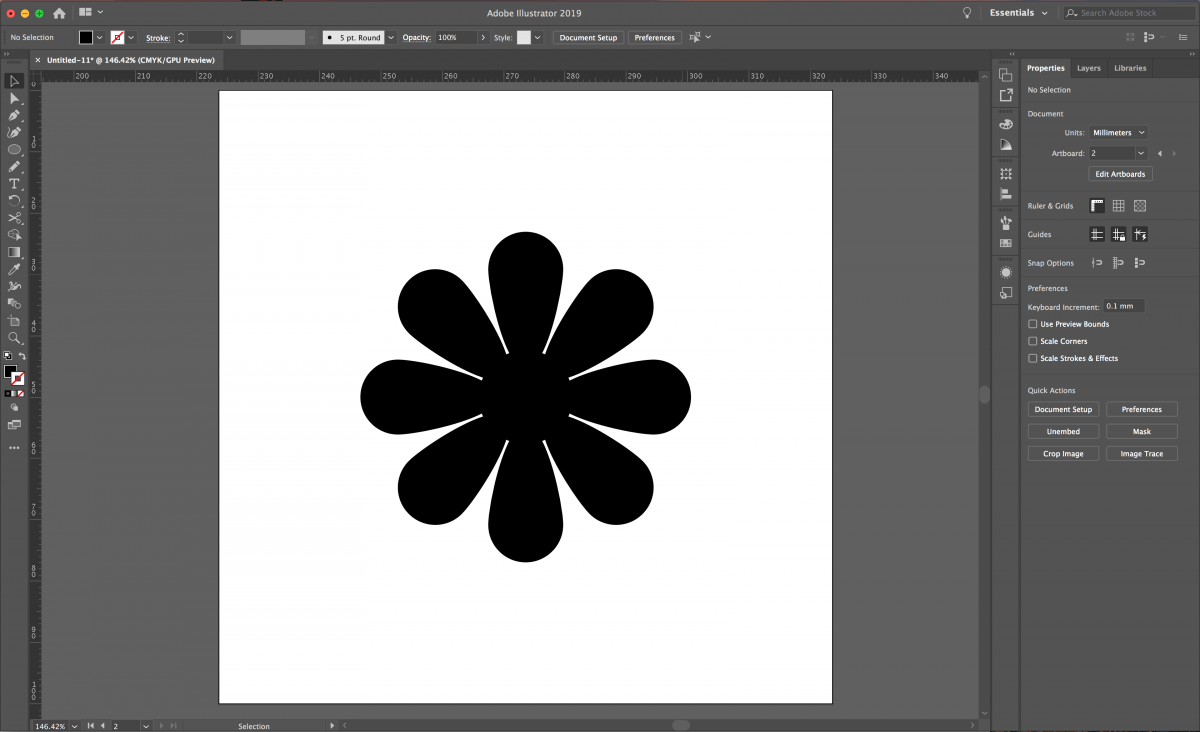Toggle Show Rulers in Ruler & Grids
This screenshot has width=1200, height=732.
1097,206
